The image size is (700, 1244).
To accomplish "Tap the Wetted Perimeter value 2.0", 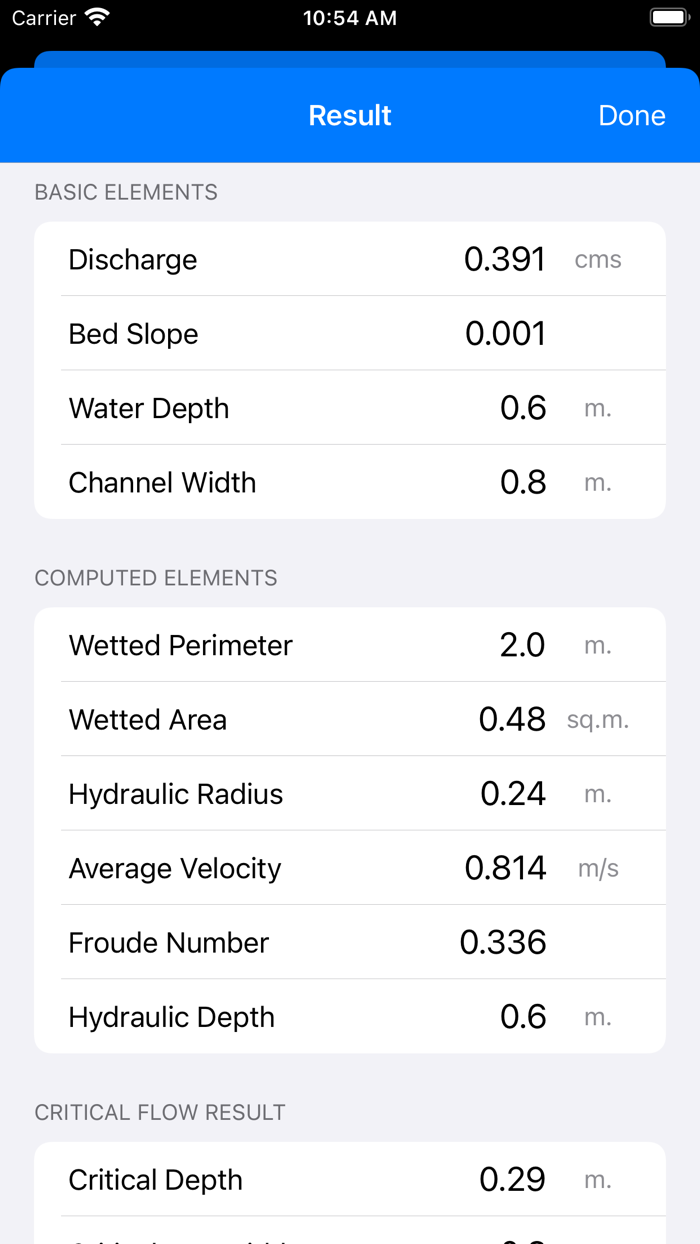I will coord(521,645).
